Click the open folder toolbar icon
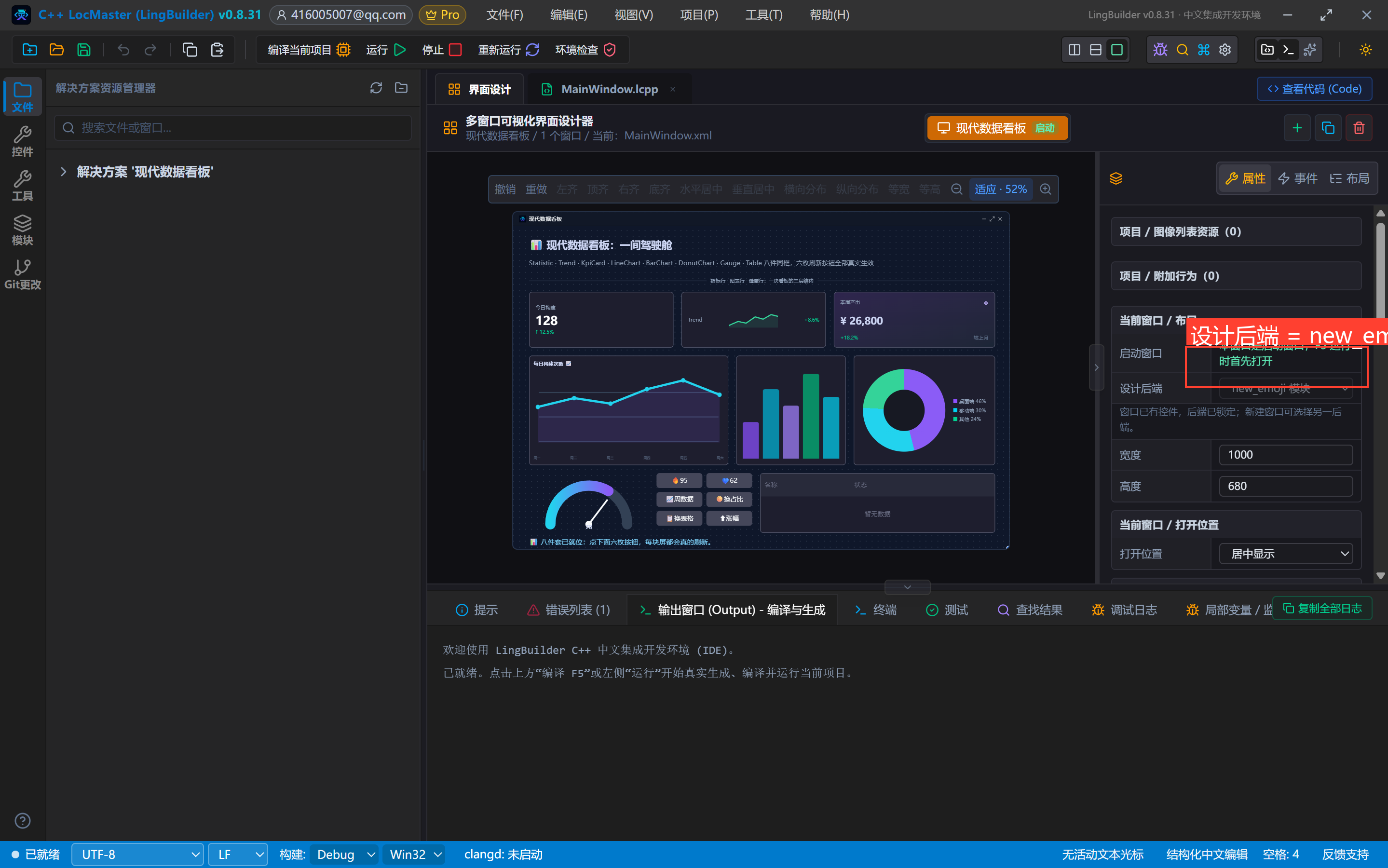Screen dimensions: 1388x868 coord(56,50)
